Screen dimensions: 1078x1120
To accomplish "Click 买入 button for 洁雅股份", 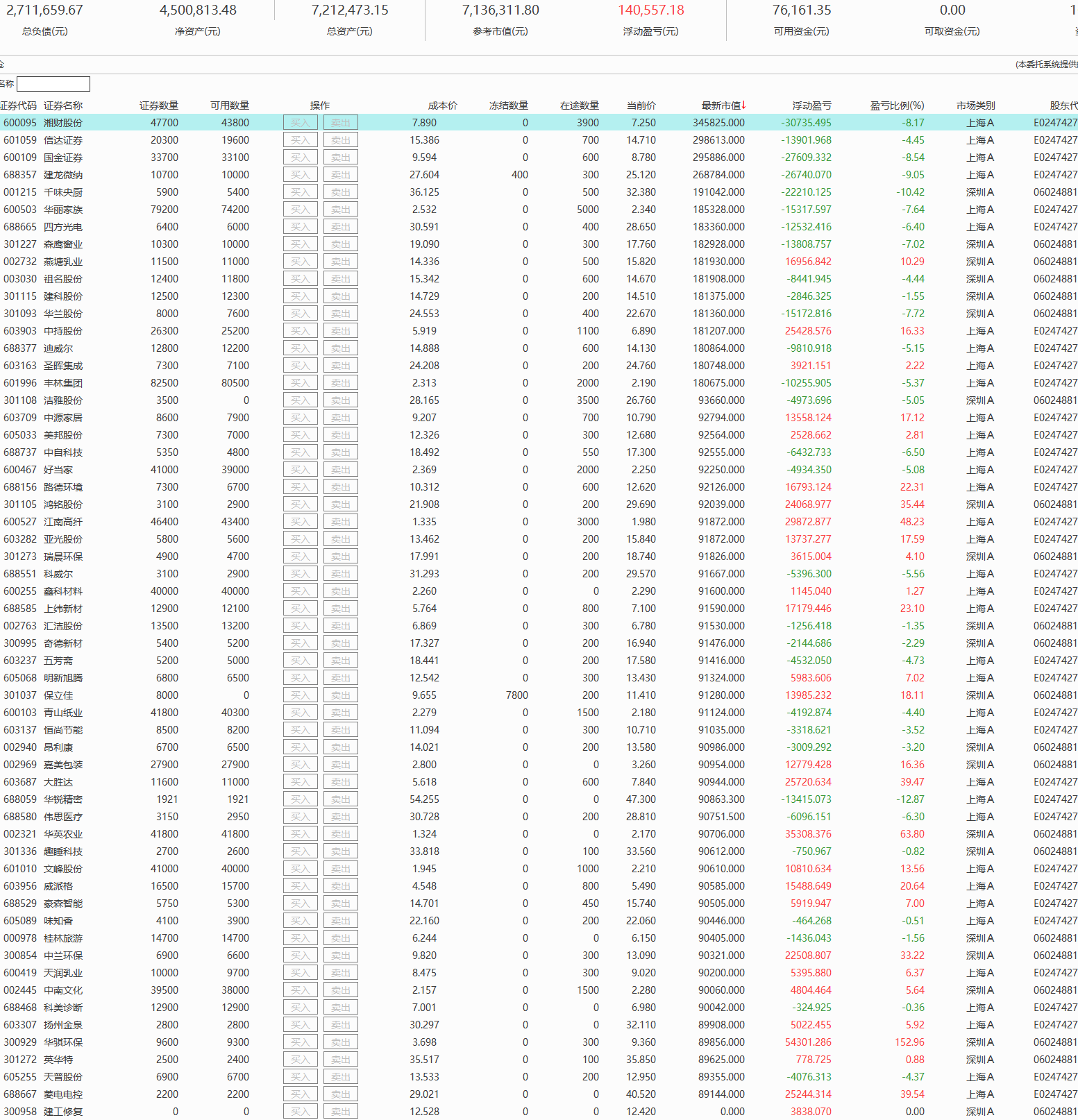I will click(301, 400).
